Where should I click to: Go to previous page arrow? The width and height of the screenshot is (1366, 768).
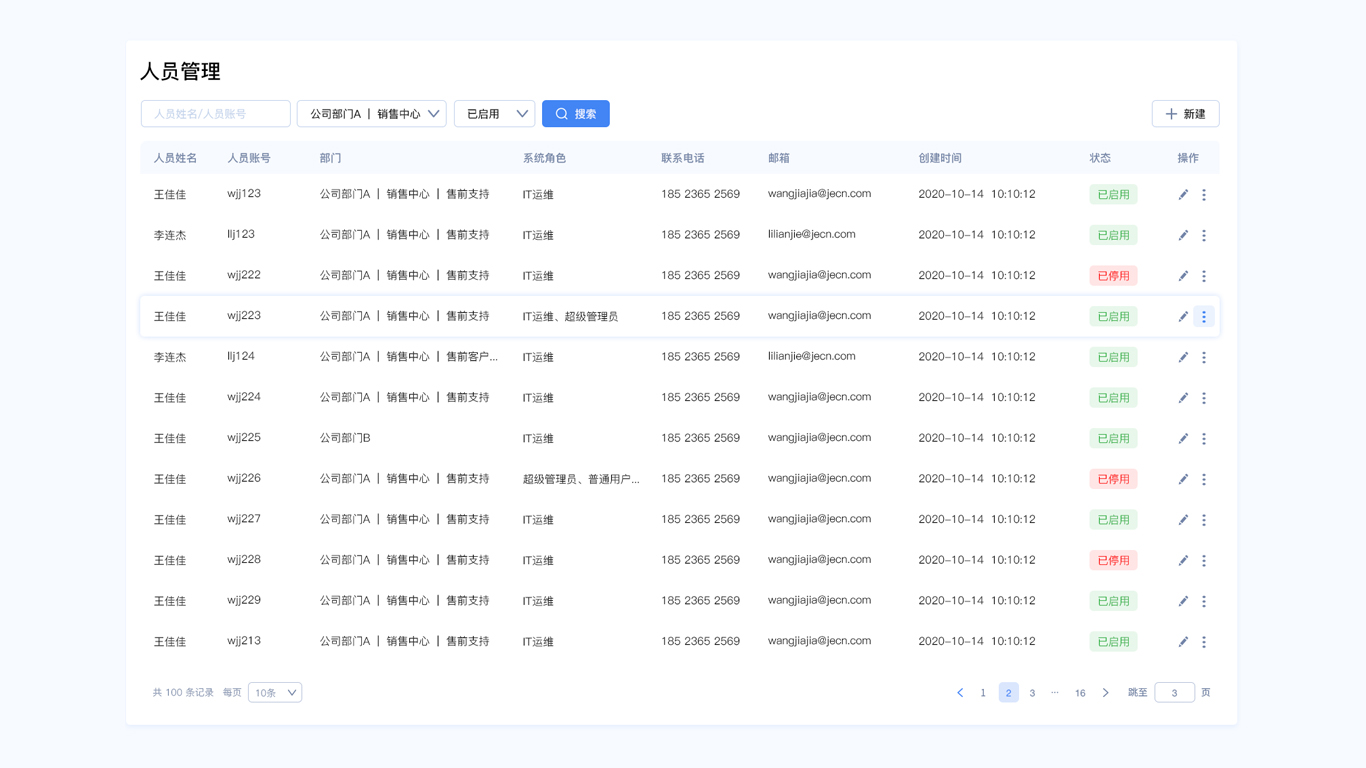tap(960, 693)
